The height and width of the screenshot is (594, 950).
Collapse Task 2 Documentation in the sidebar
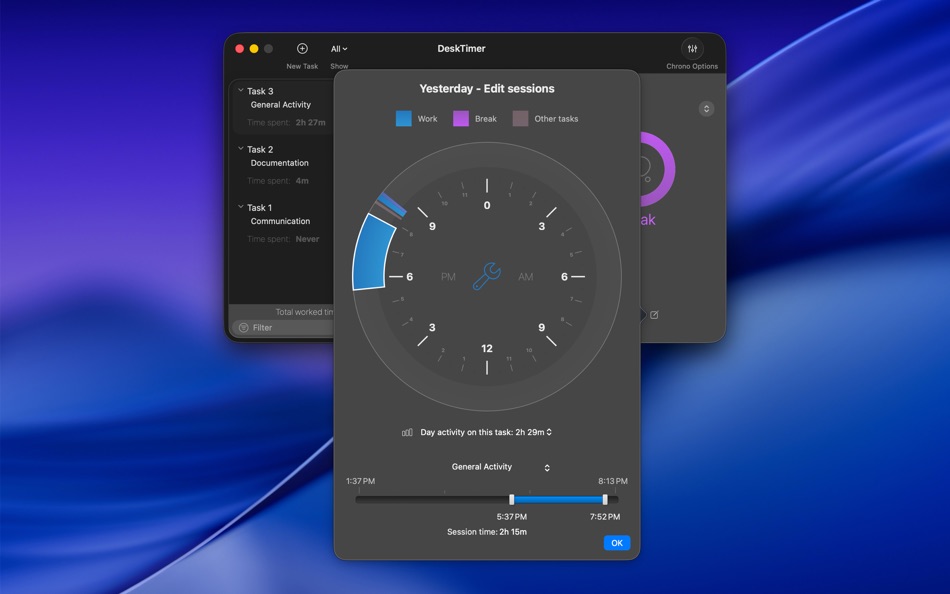pyautogui.click(x=240, y=148)
